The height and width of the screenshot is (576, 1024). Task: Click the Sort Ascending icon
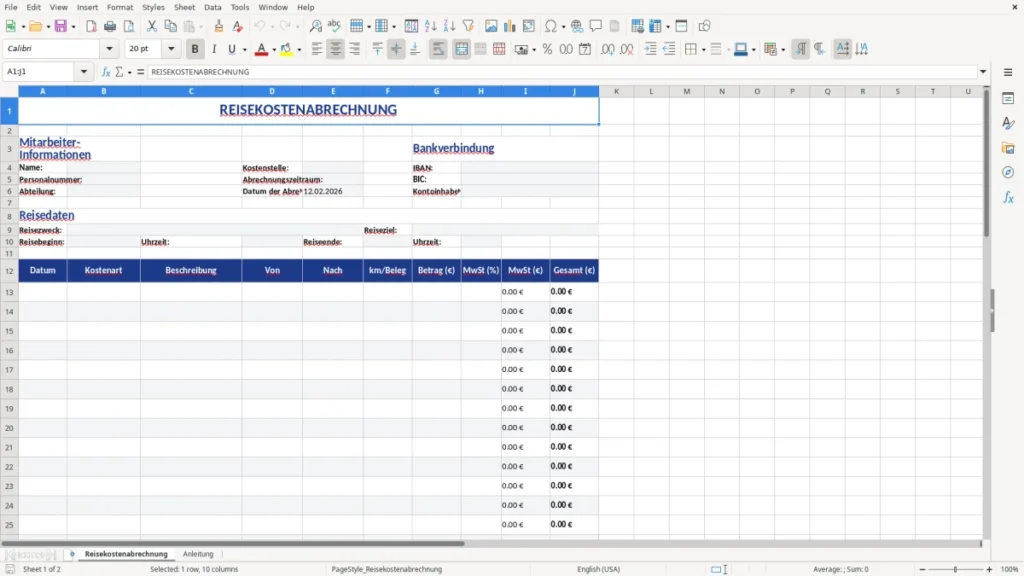pos(430,26)
